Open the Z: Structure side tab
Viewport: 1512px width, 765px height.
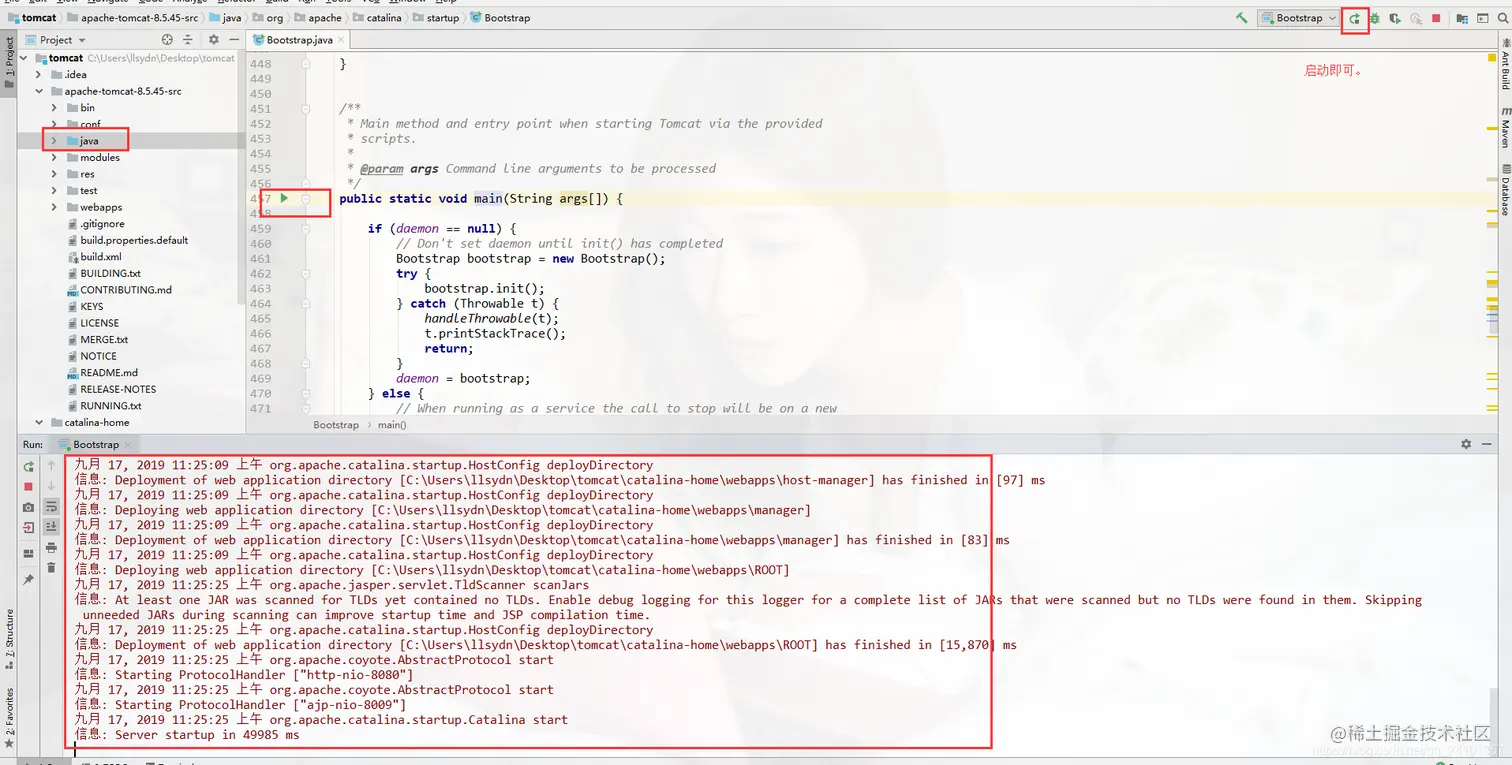click(9, 638)
